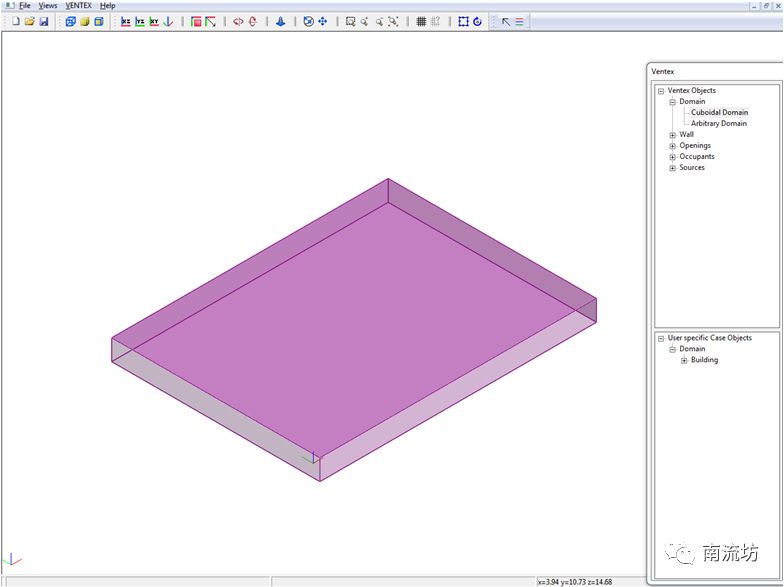784x587 pixels.
Task: Save the project with the floppy disk icon
Action: coord(44,21)
